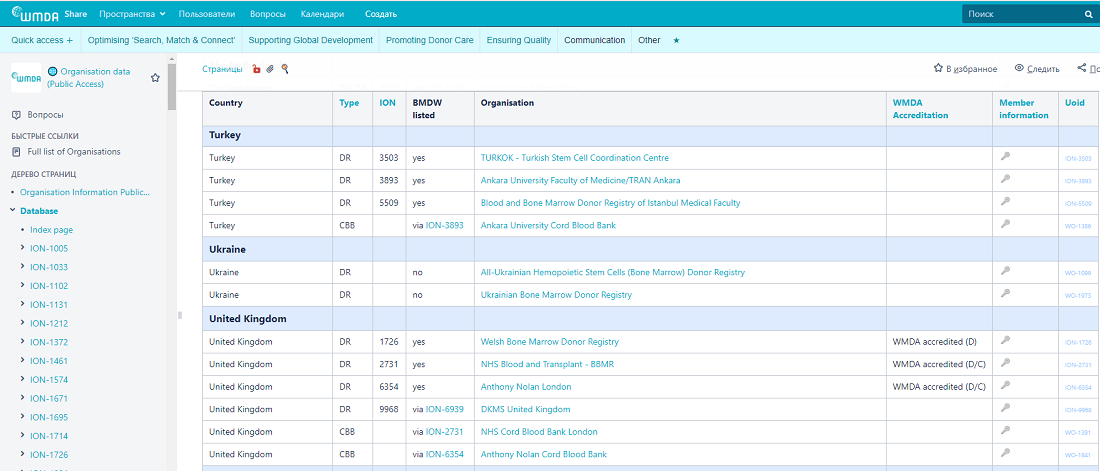Click the WMDA Share logo in header
This screenshot has width=1100, height=471.
(x=50, y=13)
